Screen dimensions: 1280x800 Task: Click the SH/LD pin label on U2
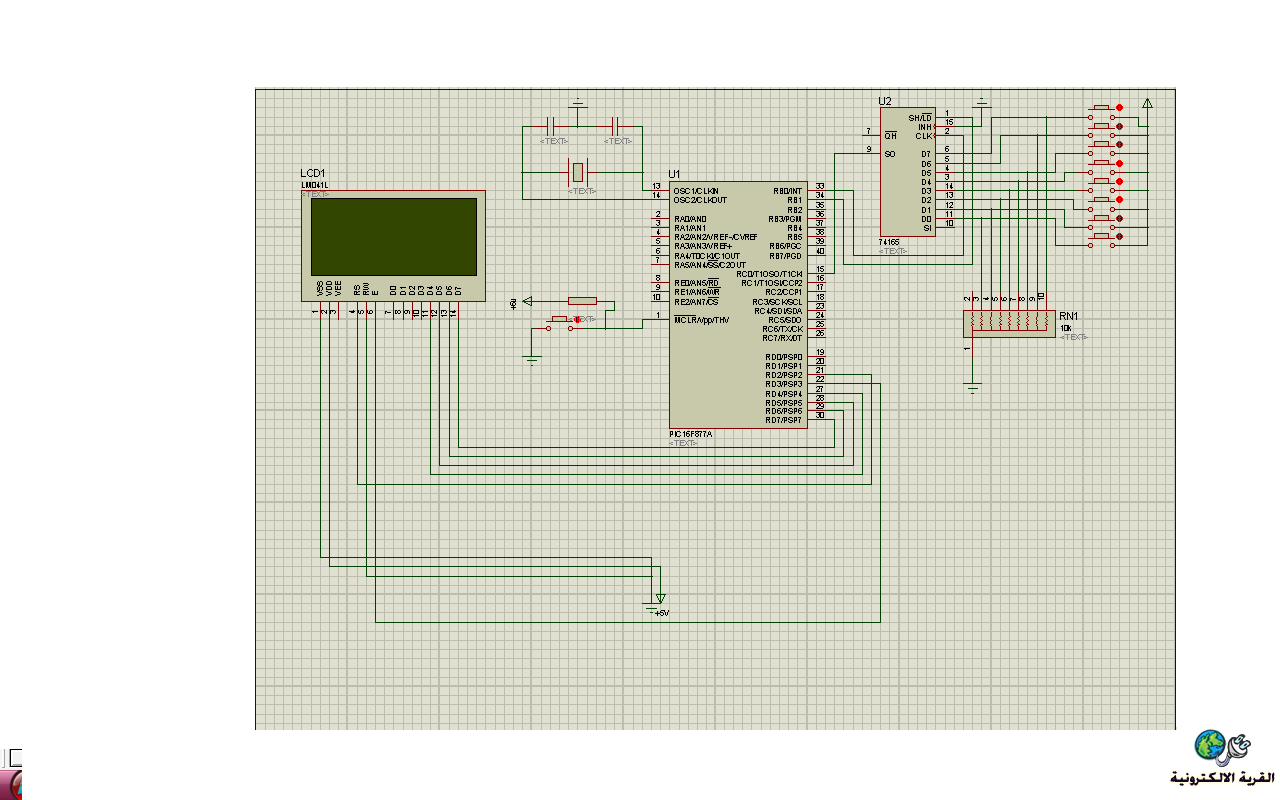pos(920,118)
